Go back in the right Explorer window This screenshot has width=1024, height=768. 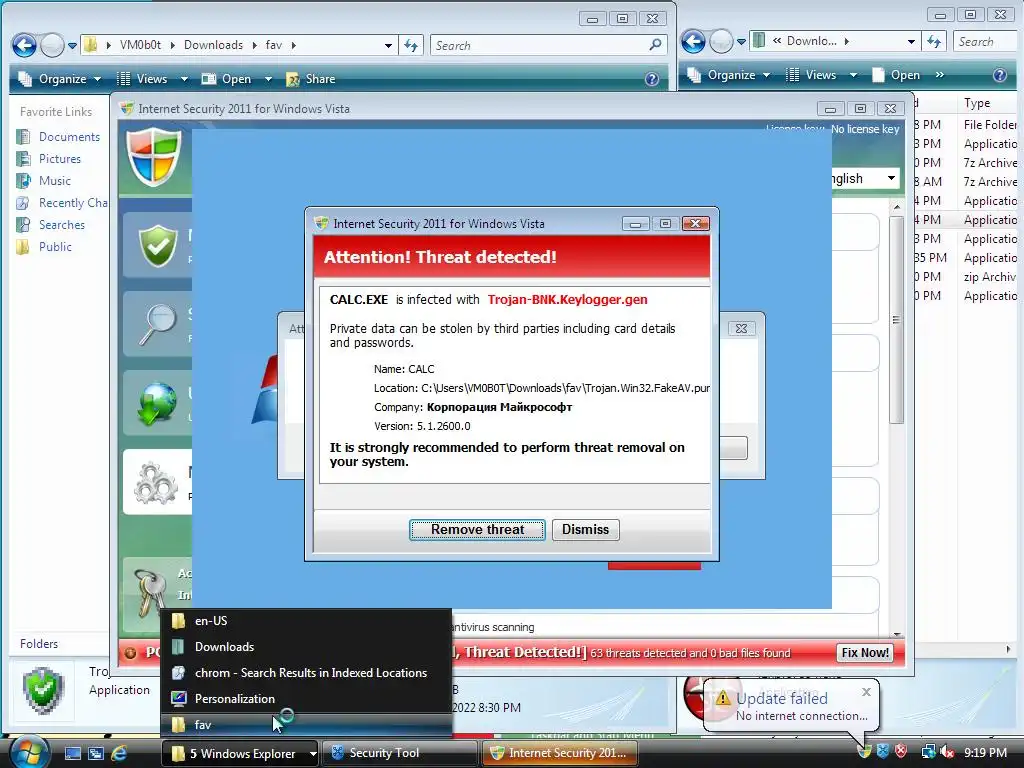click(x=693, y=42)
